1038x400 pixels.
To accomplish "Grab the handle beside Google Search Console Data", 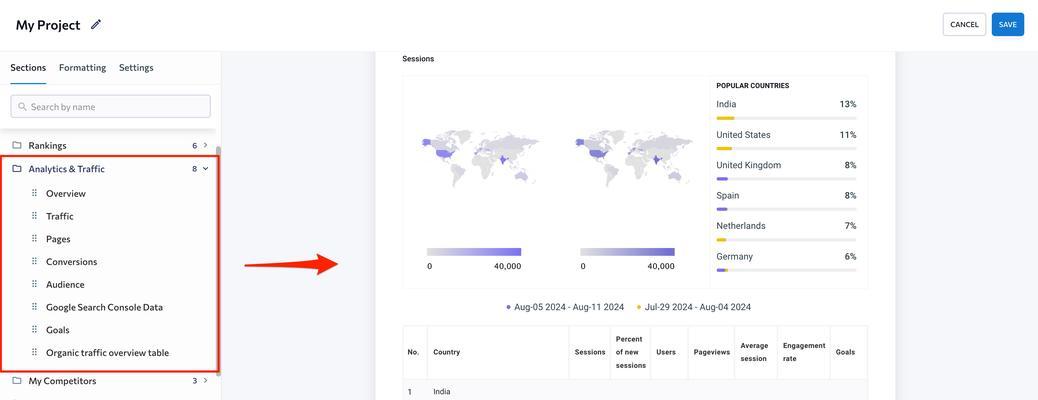I will point(34,307).
